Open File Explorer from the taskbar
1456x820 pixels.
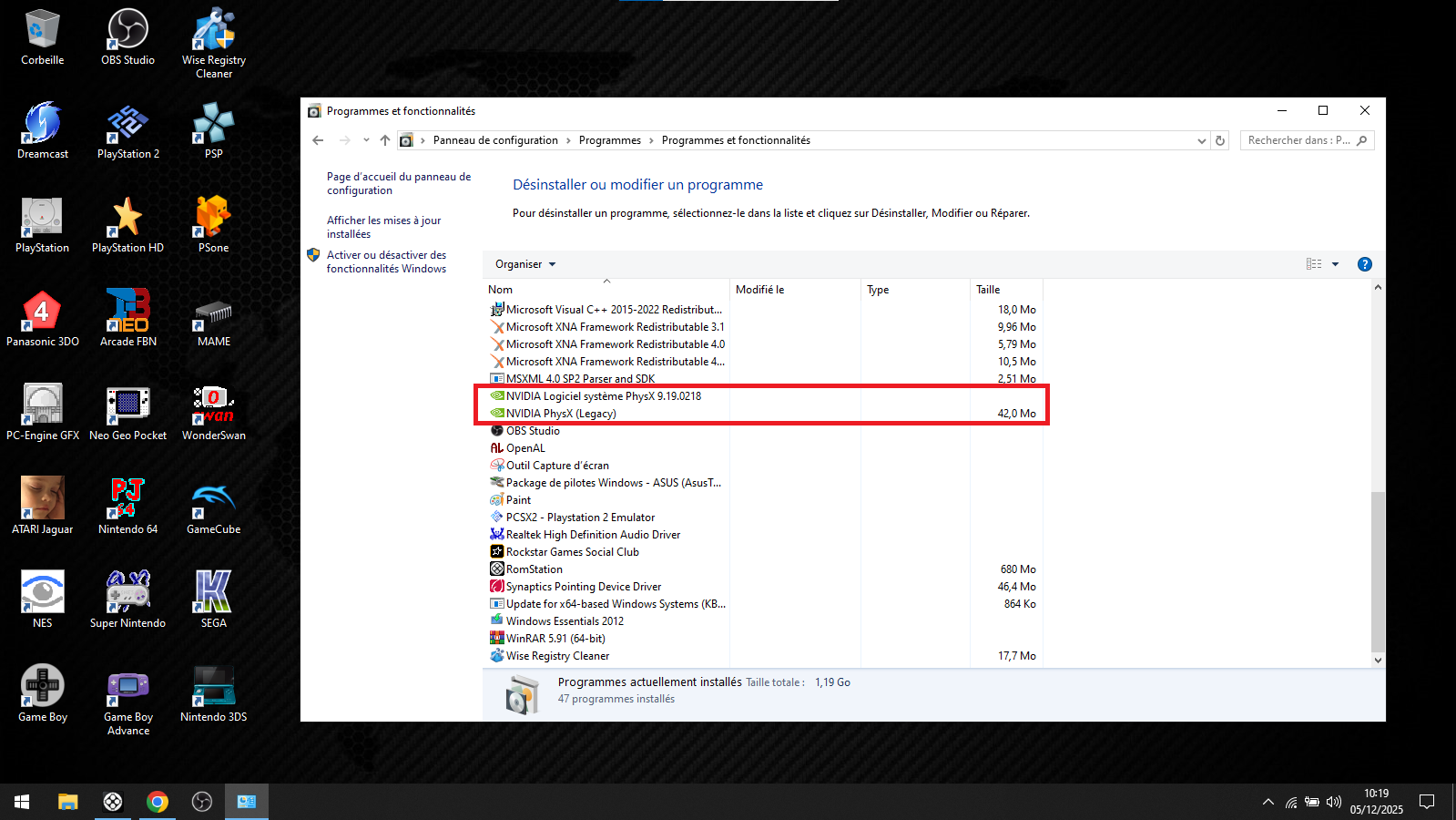point(68,802)
